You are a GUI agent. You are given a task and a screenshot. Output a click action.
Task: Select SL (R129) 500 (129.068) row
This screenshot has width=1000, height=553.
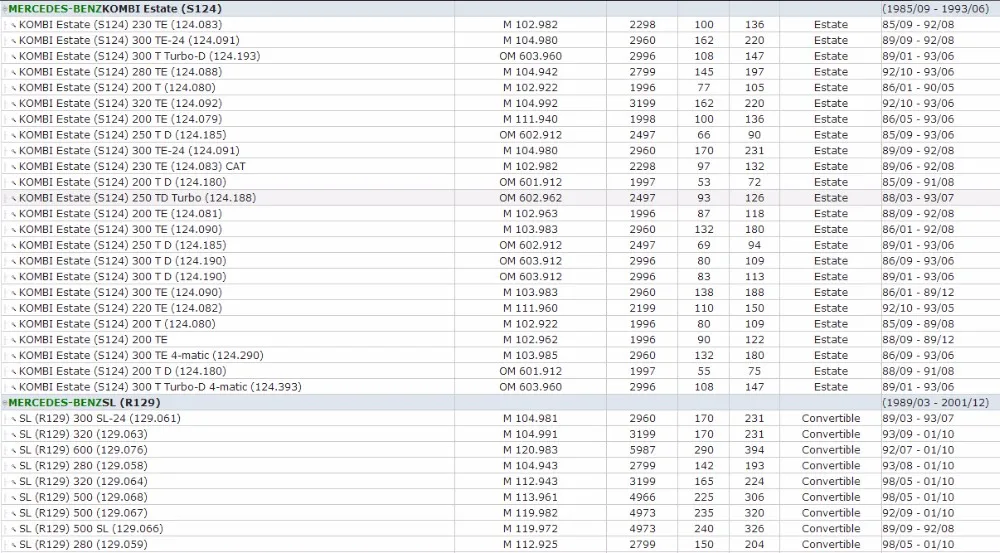click(500, 497)
